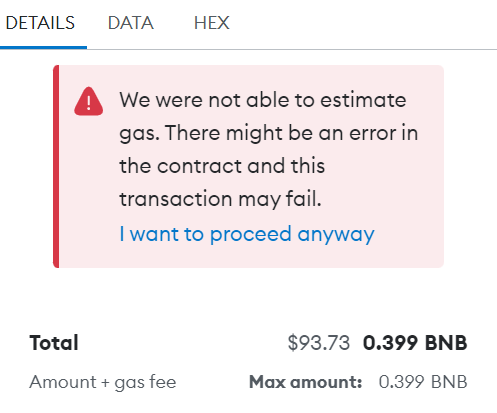
Task: Click the tab bar divider line right of HEX
Action: pos(363,49)
